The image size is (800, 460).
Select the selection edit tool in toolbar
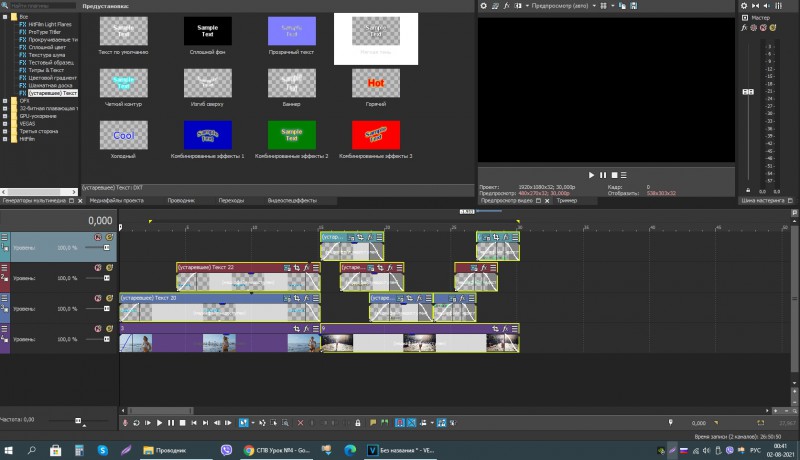(x=273, y=423)
